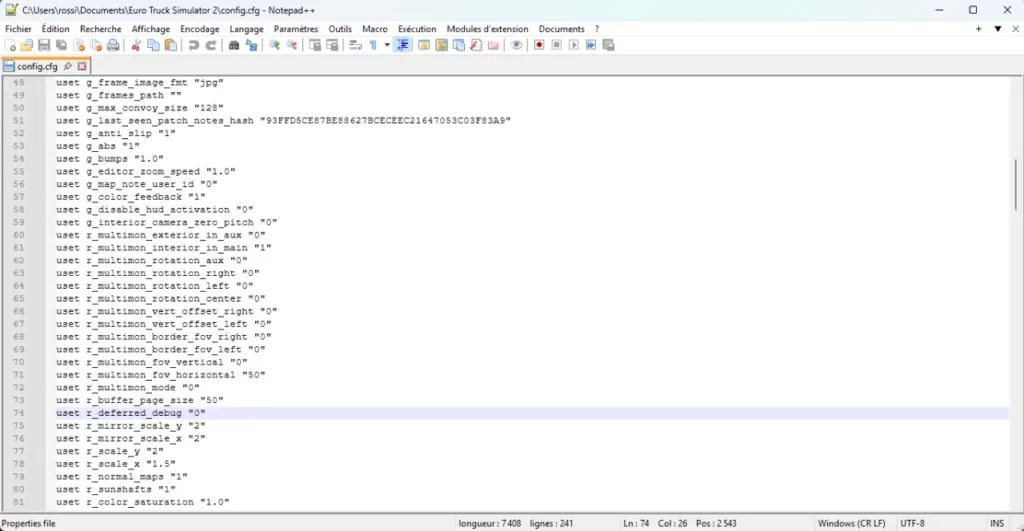
Task: Open the Outils menu
Action: click(x=340, y=29)
